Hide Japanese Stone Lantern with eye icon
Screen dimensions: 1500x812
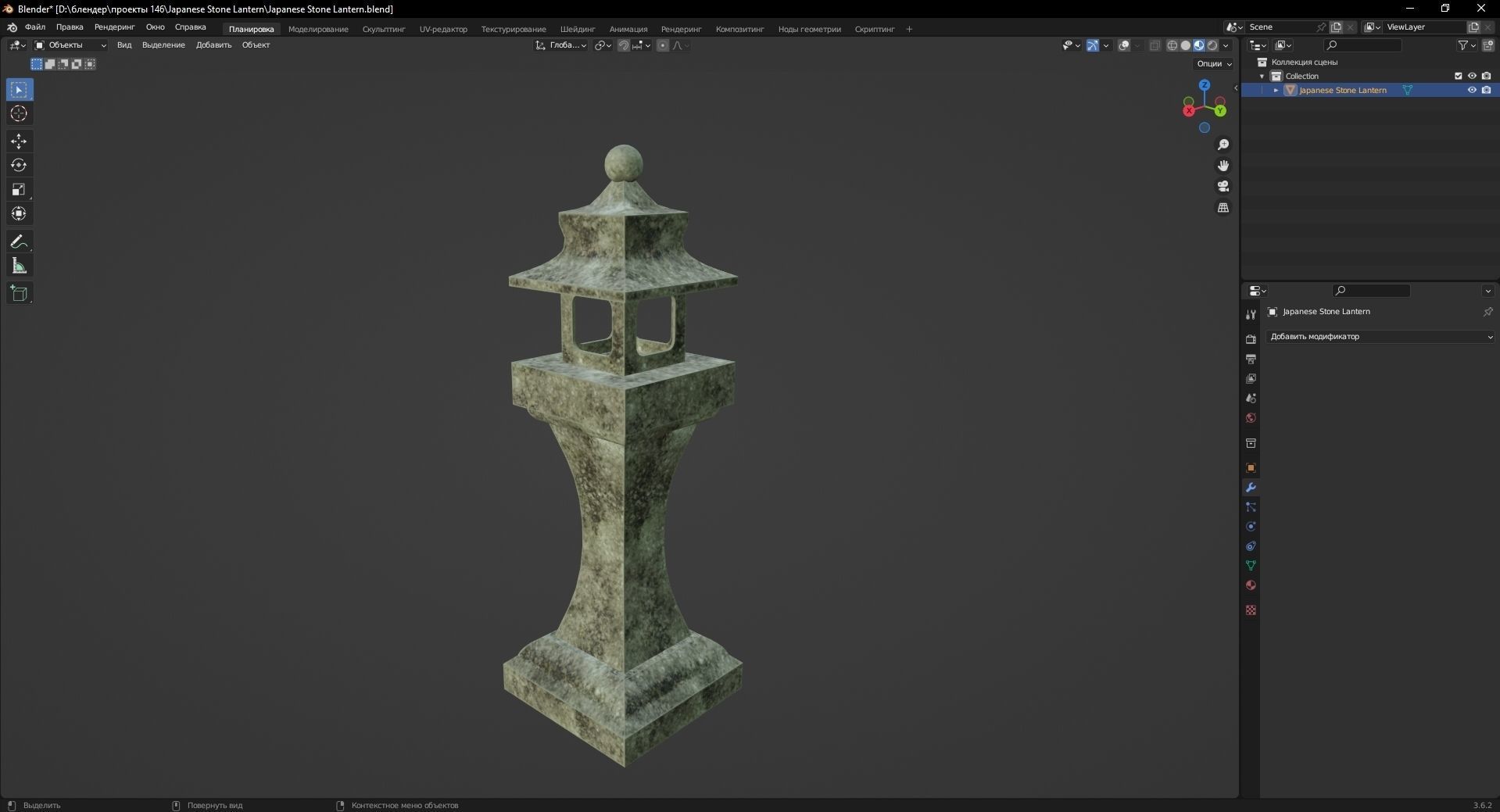click(1472, 90)
